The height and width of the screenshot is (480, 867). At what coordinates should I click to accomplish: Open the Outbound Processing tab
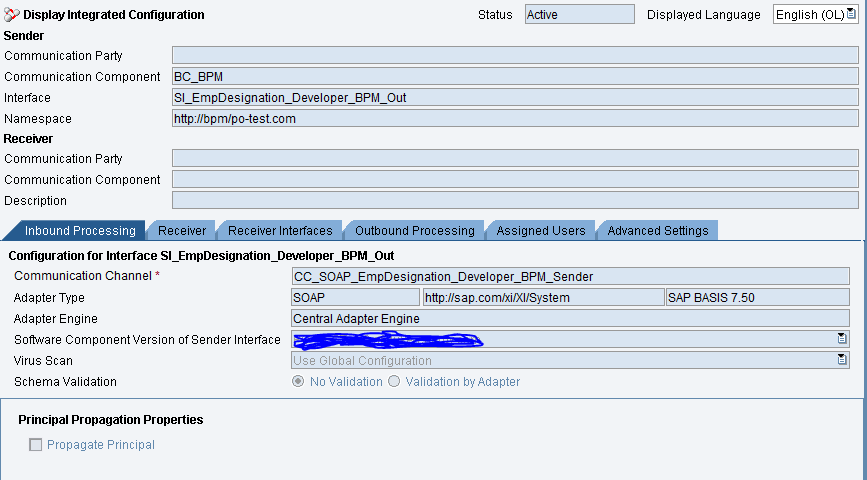[415, 231]
